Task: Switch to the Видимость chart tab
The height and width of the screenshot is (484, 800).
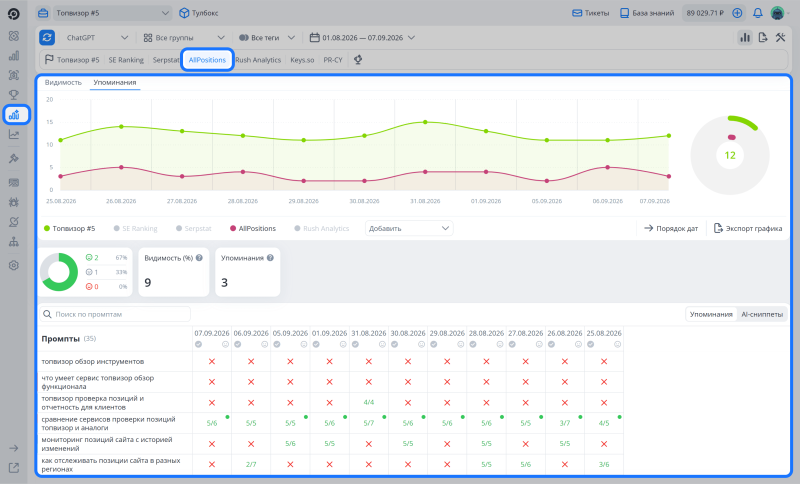Action: pyautogui.click(x=63, y=82)
